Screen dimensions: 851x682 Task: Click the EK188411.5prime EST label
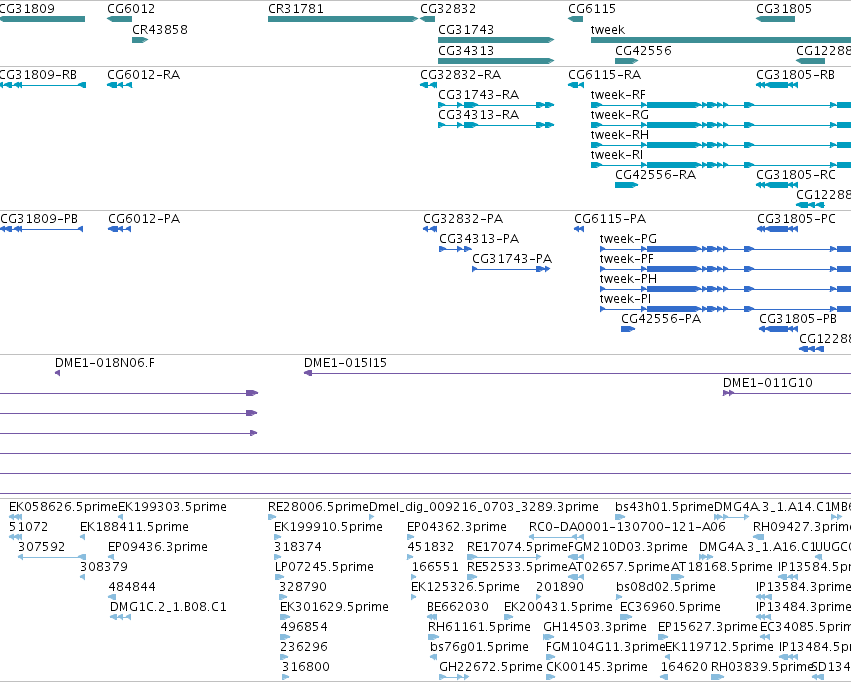(134, 527)
